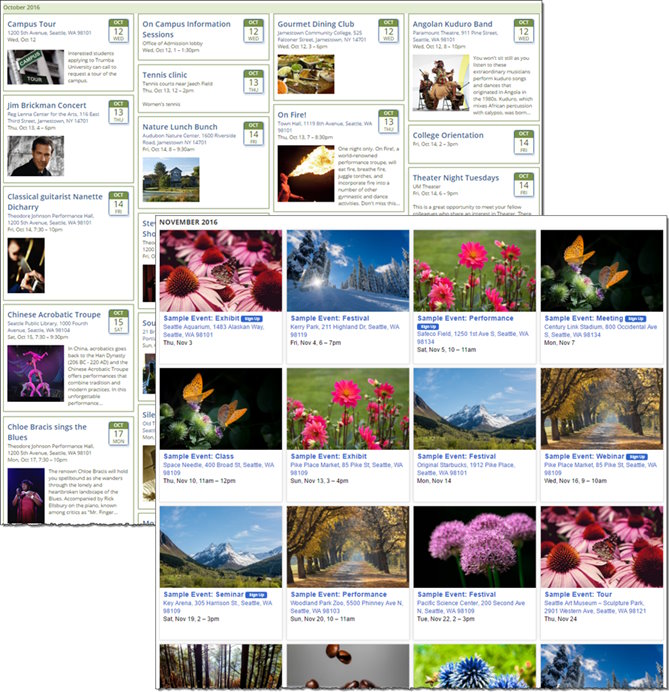The image size is (669, 692).
Task: Open Sample Event: Class title
Action: (x=198, y=456)
